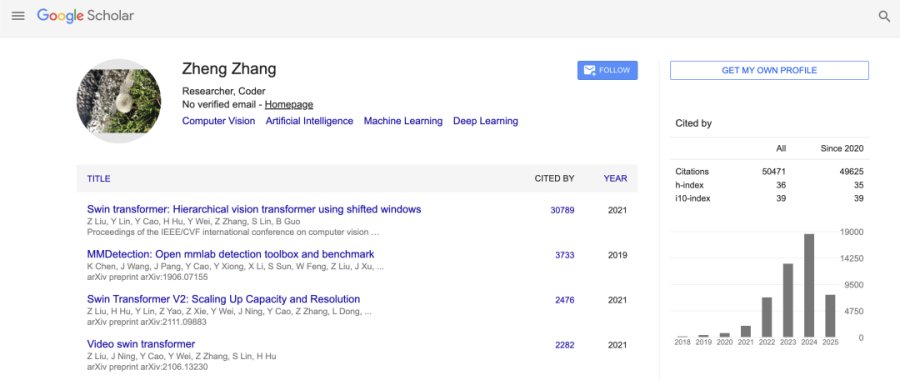Click arXiv preprint arXiv:2111.09883 text

[x=147, y=322]
